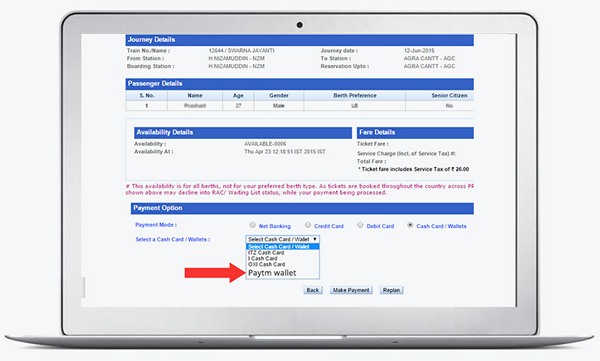Click the dropdown arrow on the wallet selector
Screen dimensions: 600x361
click(x=315, y=239)
